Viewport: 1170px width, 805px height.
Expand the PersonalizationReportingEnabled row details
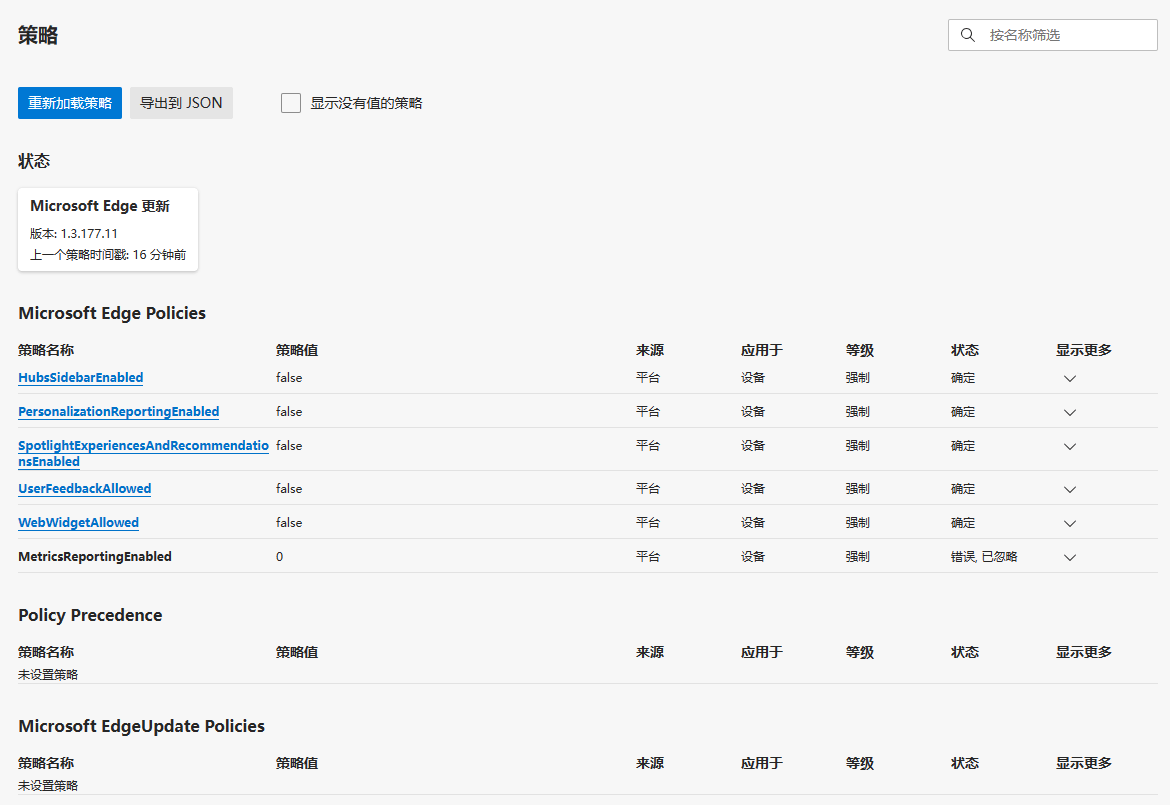(x=1069, y=413)
